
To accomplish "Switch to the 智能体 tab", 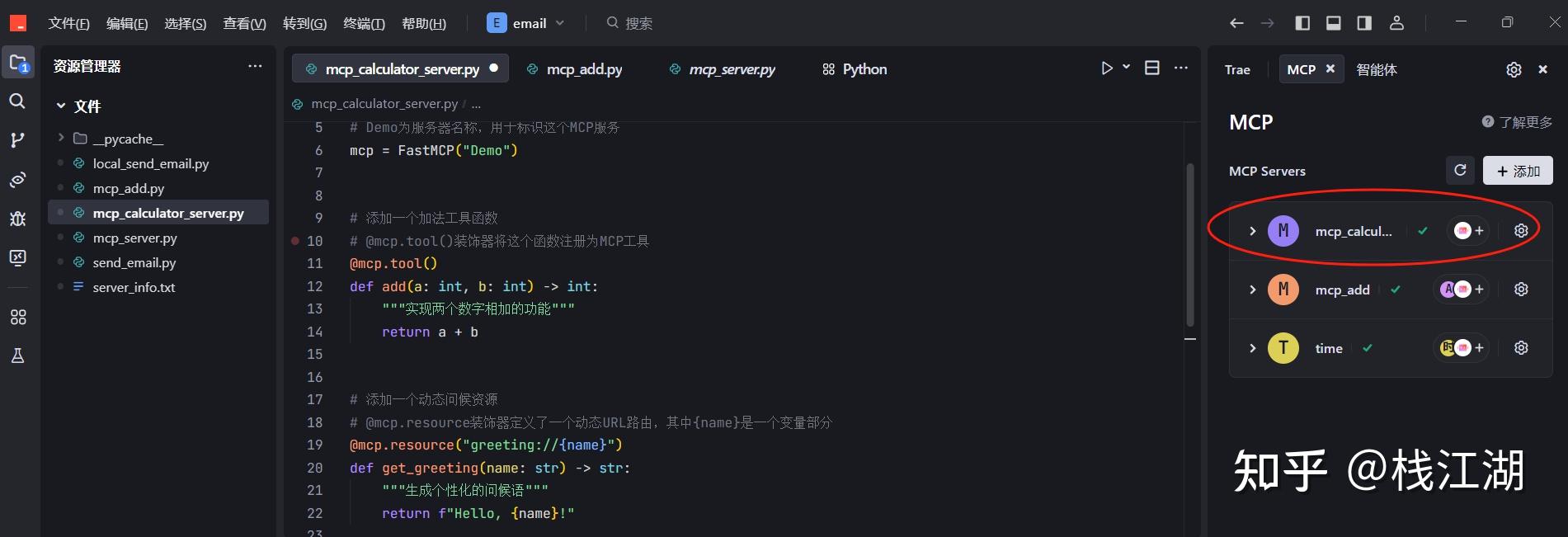I will (x=1377, y=70).
